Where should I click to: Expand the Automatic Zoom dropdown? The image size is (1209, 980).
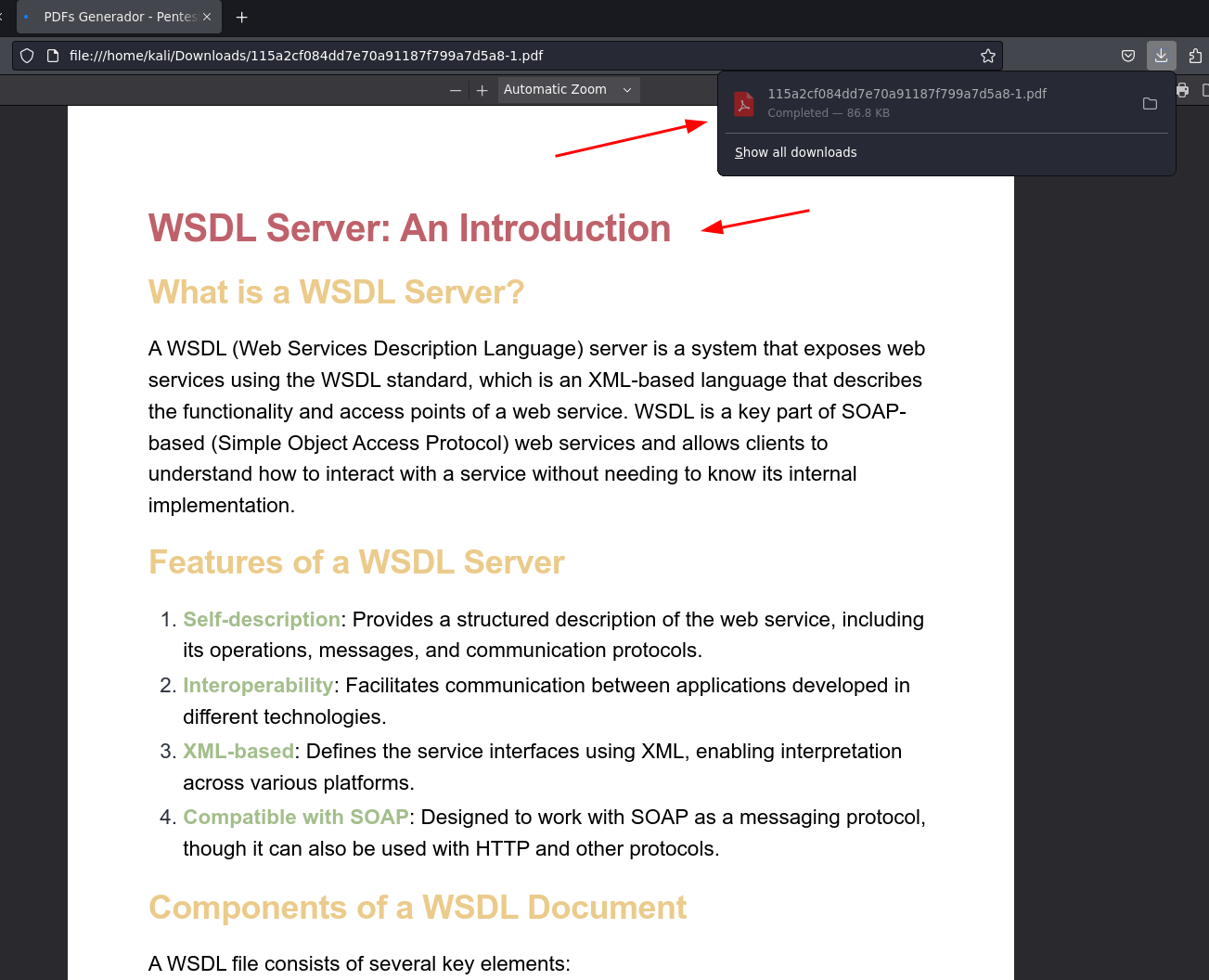tap(568, 90)
